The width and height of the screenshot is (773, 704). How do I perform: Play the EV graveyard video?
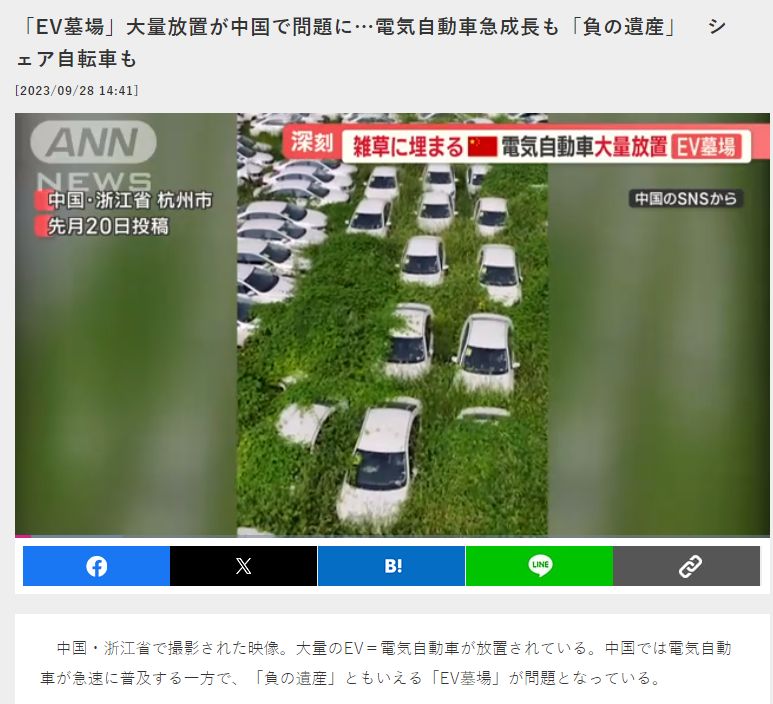392,325
